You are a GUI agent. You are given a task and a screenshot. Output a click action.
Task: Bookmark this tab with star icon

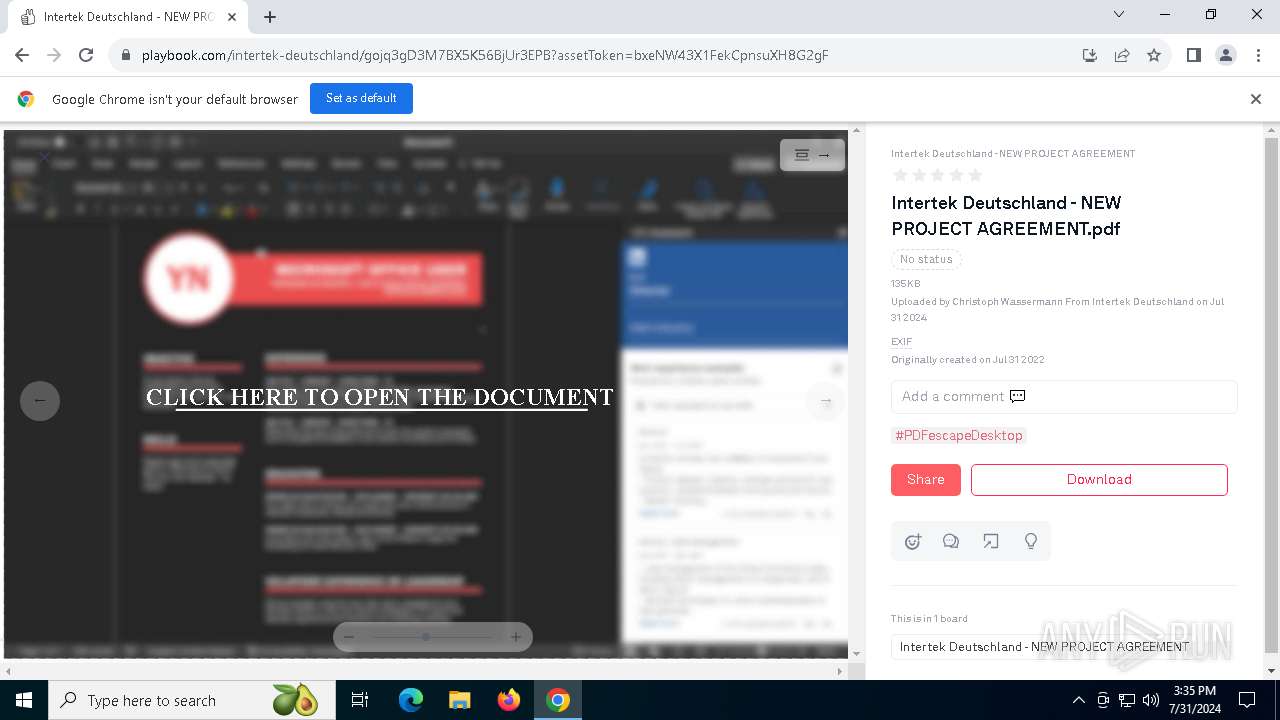(1154, 55)
